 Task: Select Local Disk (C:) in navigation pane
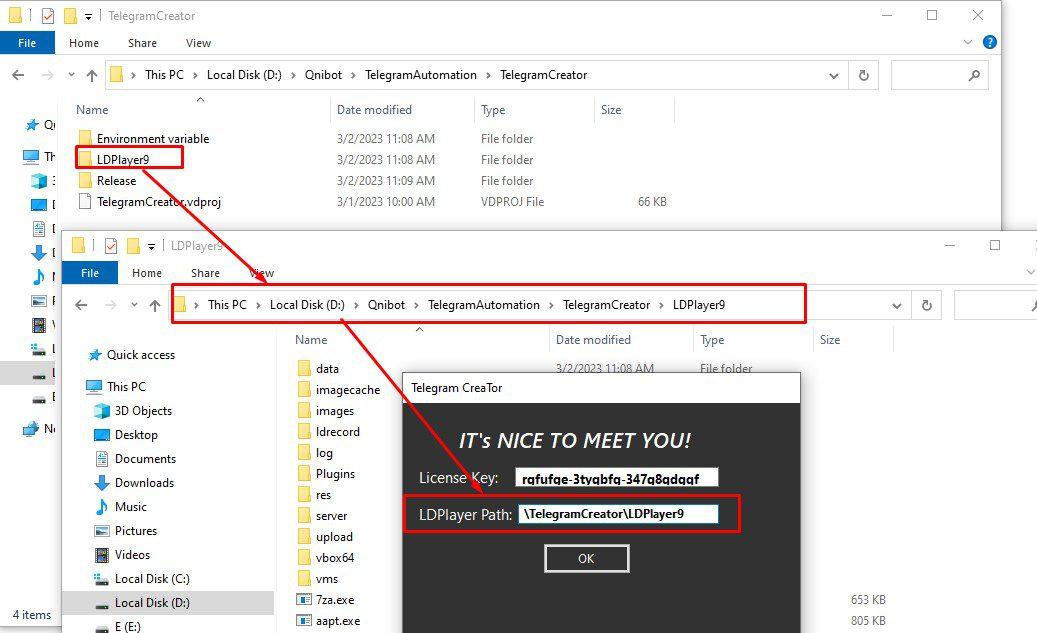152,579
